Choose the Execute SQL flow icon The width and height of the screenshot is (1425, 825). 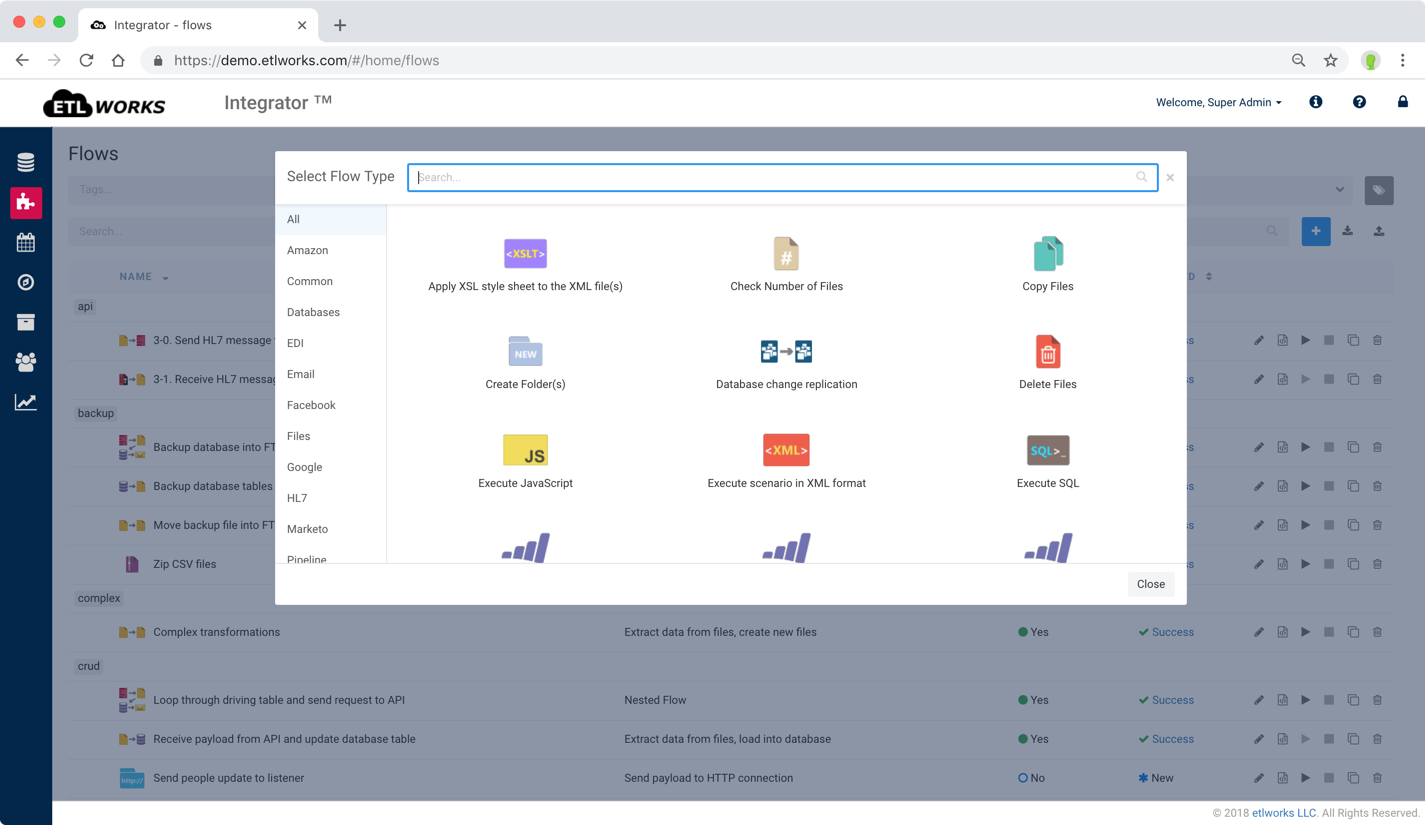click(1047, 450)
